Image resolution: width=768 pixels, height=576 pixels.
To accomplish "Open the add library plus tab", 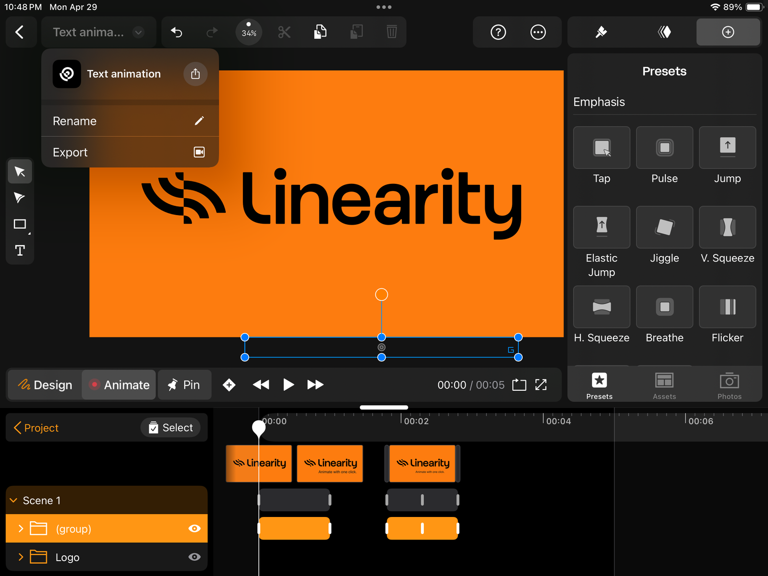I will point(728,32).
